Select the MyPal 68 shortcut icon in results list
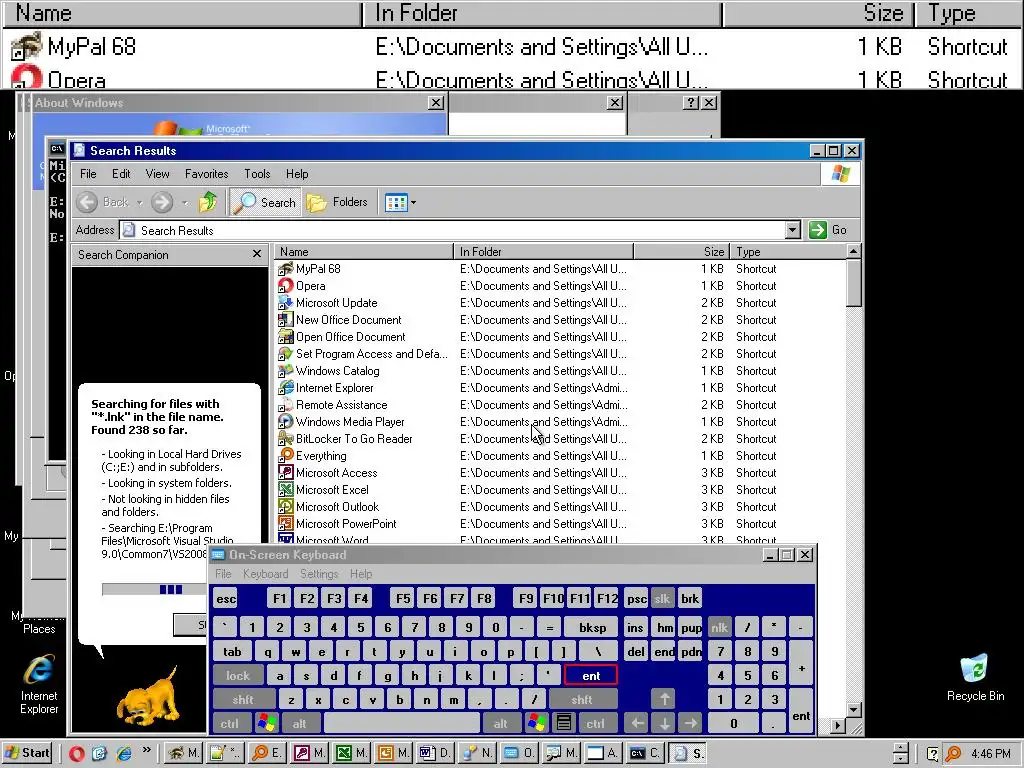The image size is (1024, 768). [285, 268]
